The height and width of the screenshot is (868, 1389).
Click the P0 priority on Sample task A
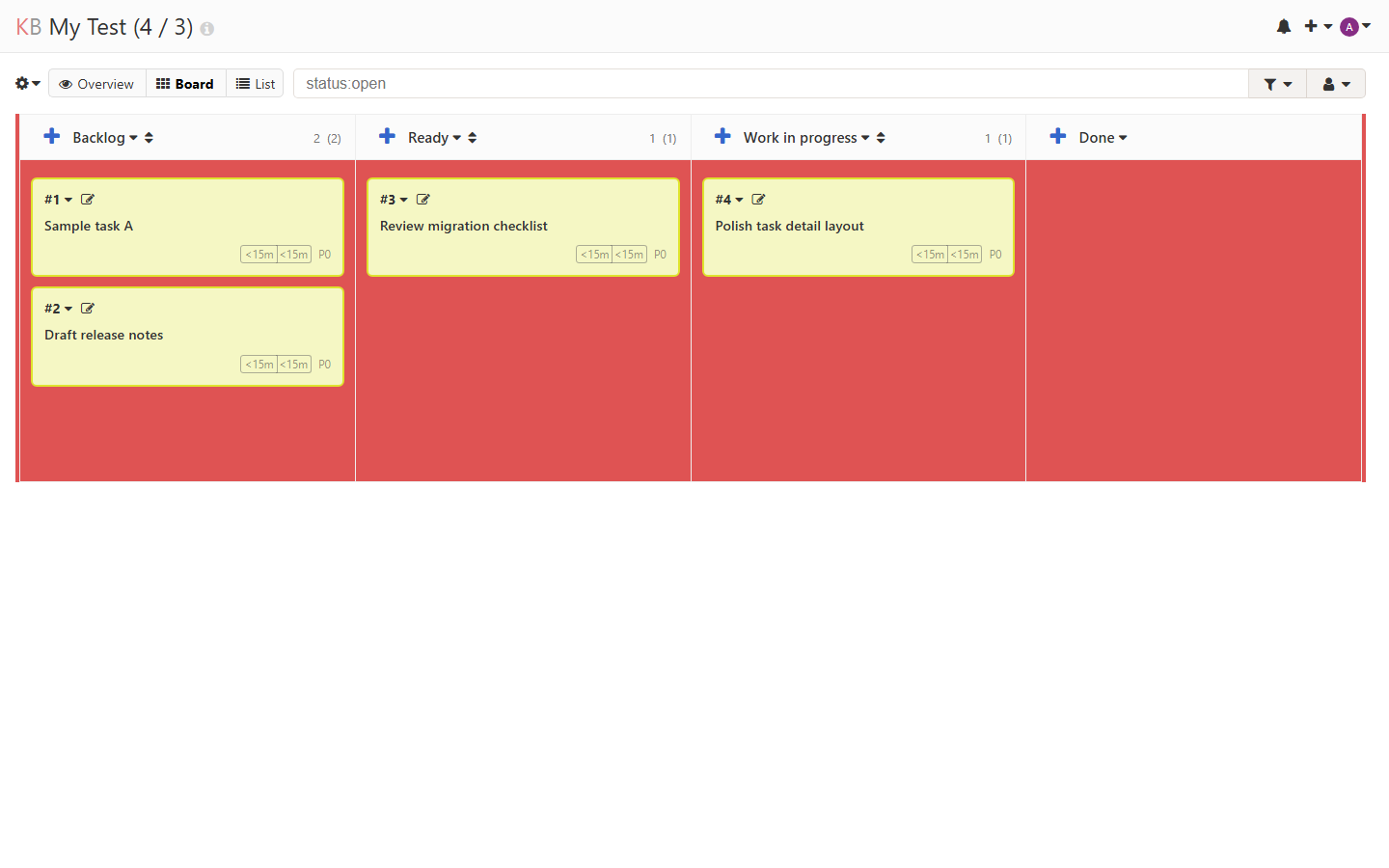tap(325, 255)
